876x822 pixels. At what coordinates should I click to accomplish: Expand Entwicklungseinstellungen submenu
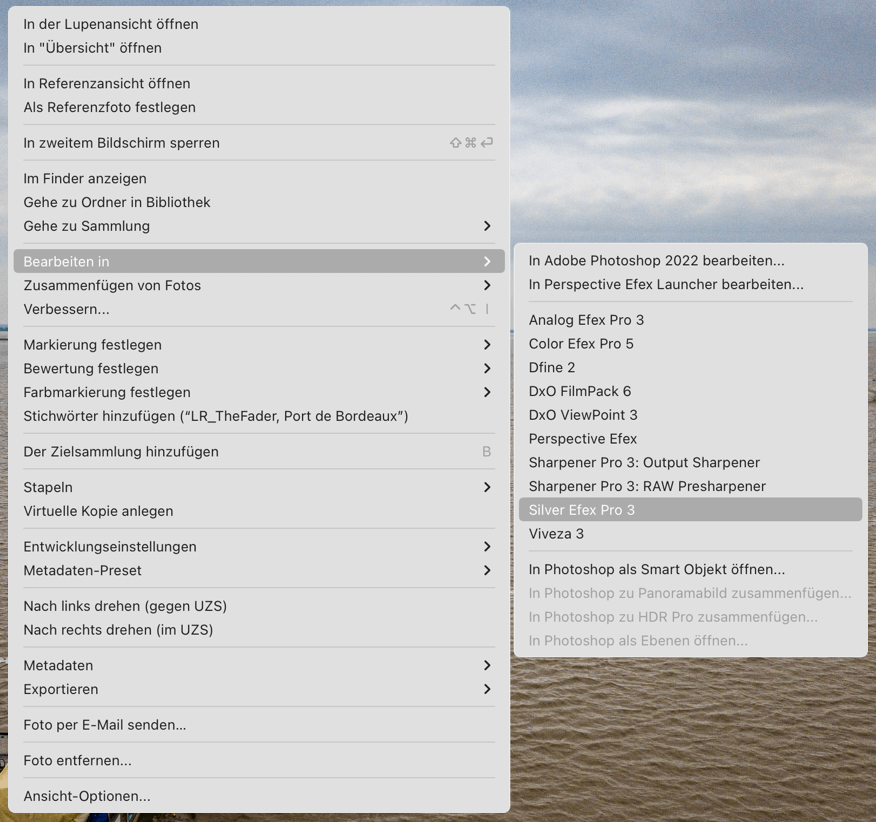[259, 547]
